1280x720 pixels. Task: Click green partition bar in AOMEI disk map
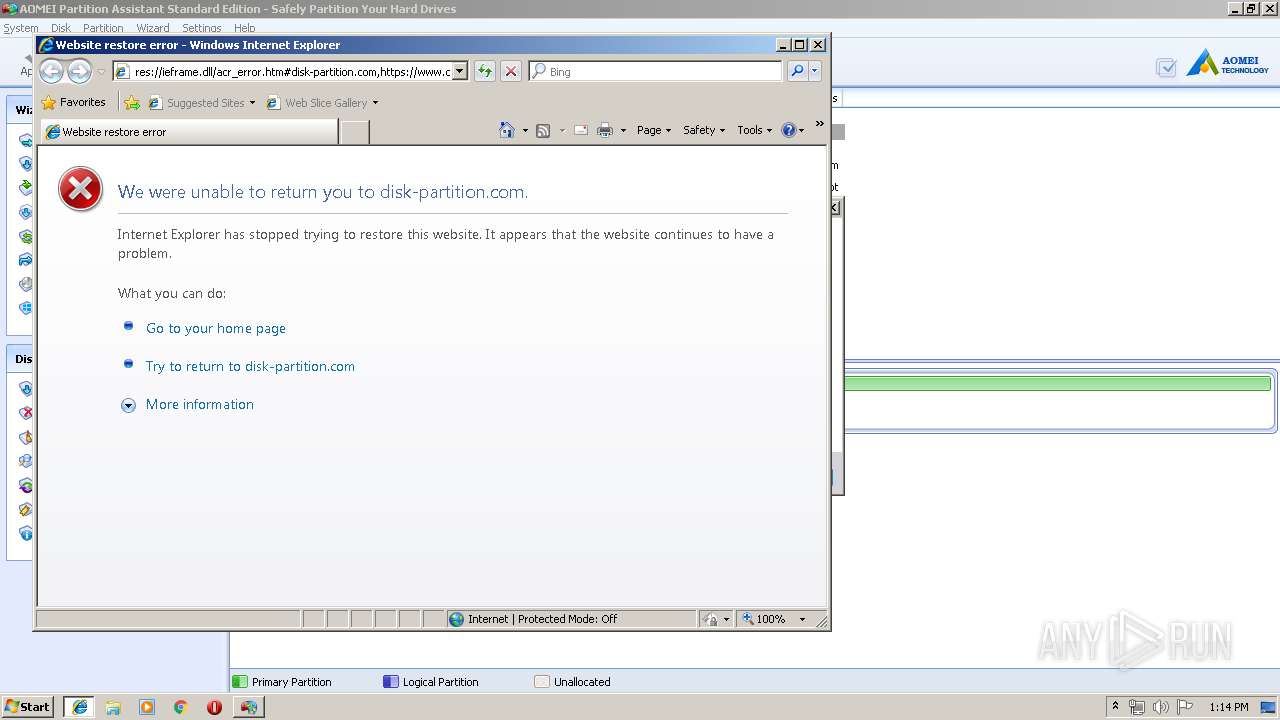coord(1058,384)
